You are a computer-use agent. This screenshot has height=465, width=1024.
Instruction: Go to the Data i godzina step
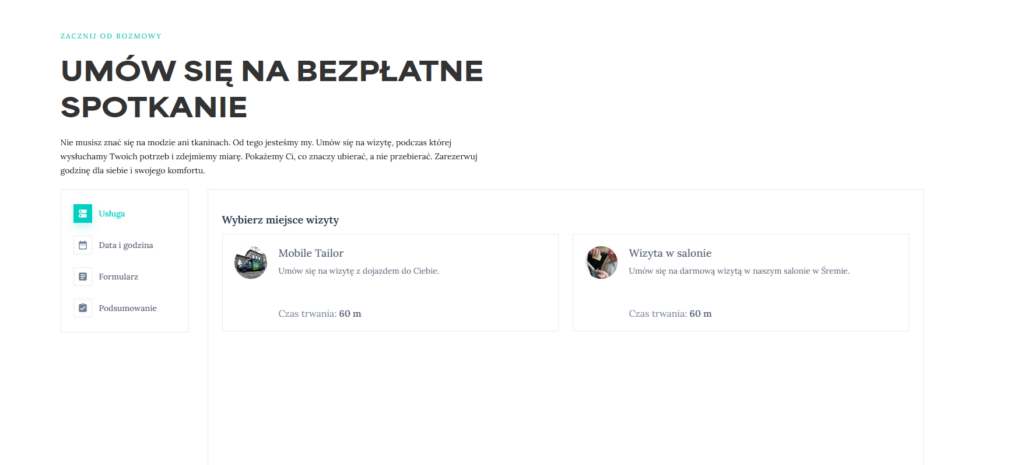(x=125, y=245)
